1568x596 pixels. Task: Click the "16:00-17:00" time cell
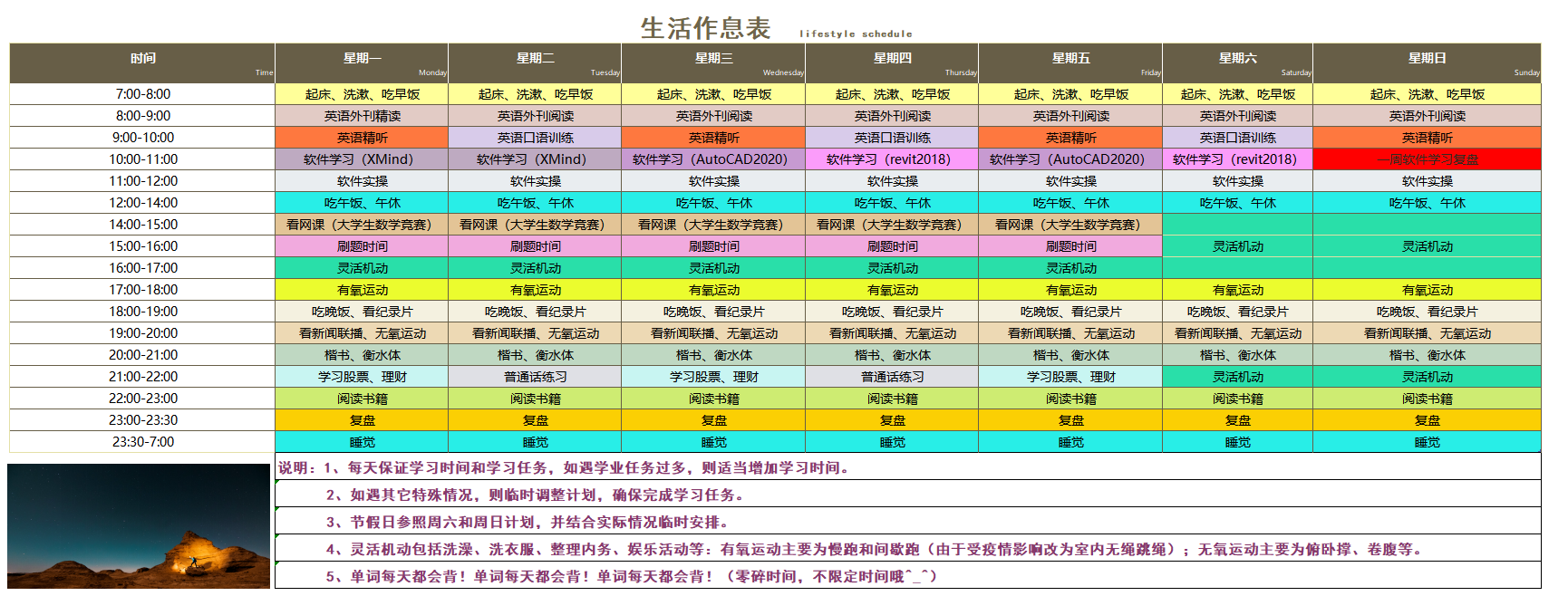[142, 268]
